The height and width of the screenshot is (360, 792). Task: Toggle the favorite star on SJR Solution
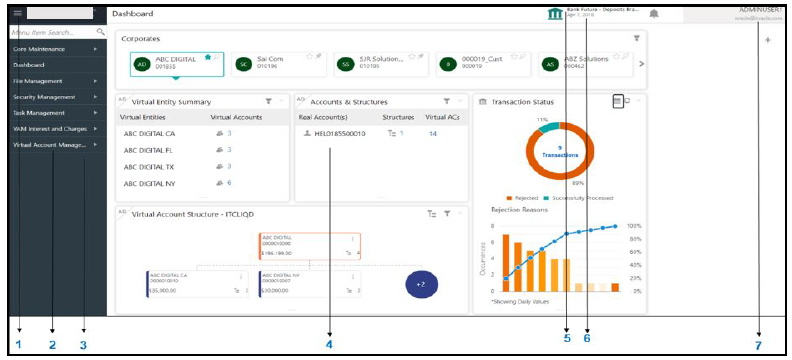(411, 57)
